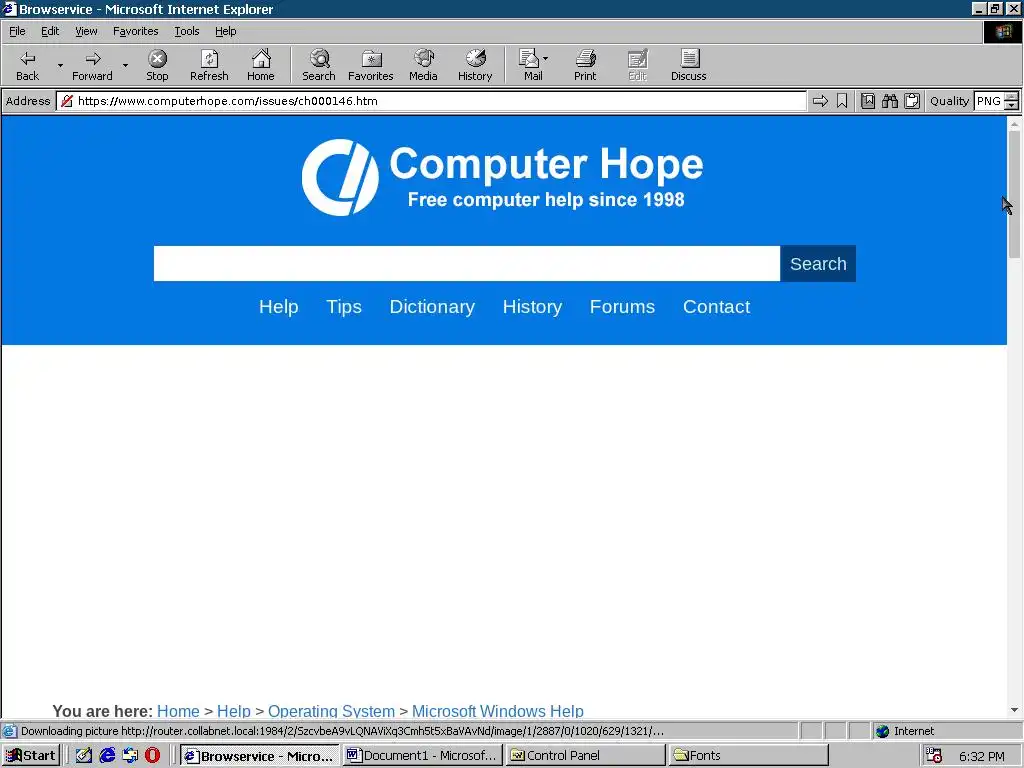Open the Tips navigation link
The height and width of the screenshot is (768, 1024).
(344, 306)
